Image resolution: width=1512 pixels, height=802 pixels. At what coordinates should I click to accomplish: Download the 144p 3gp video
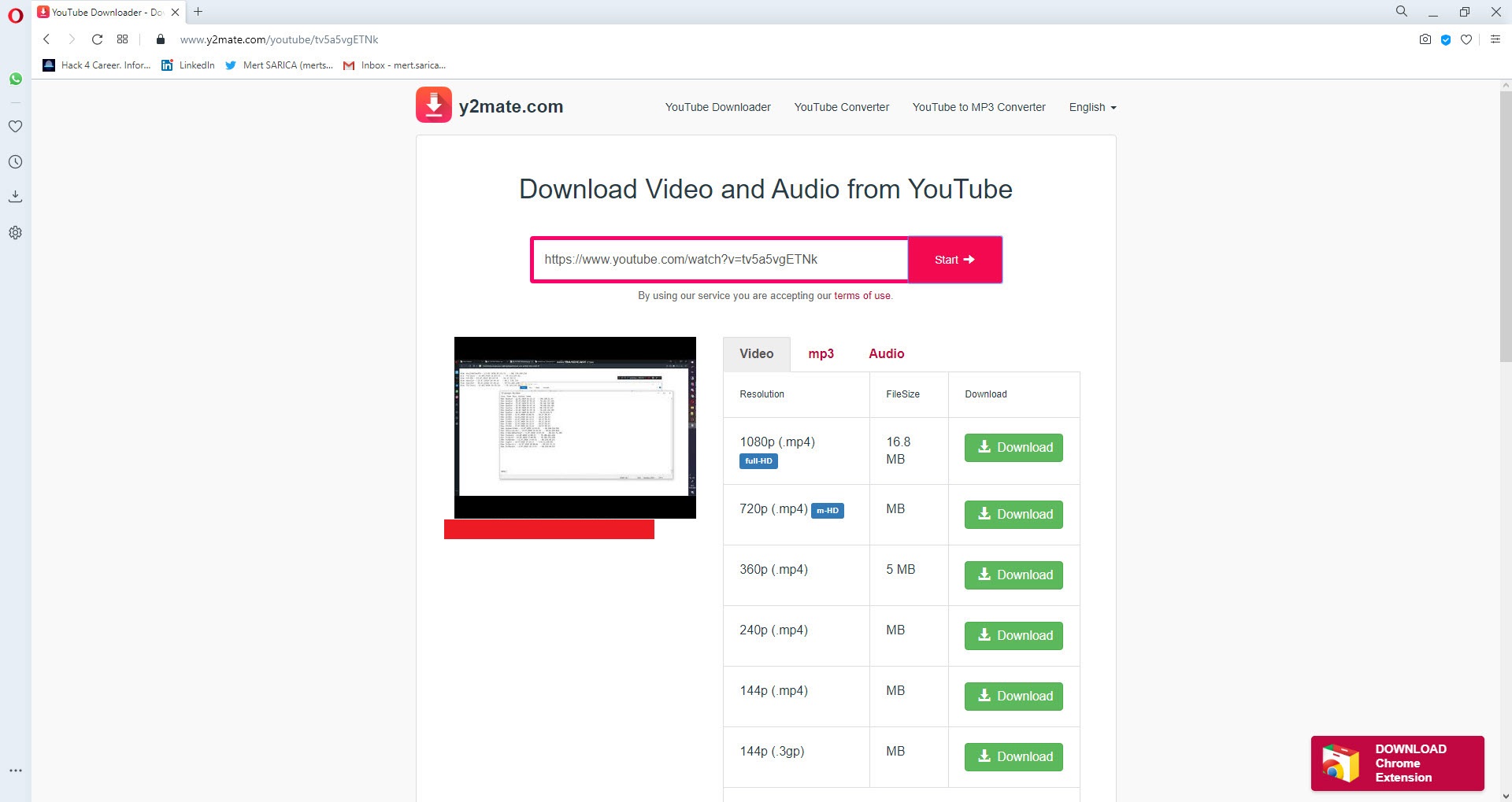click(1014, 757)
